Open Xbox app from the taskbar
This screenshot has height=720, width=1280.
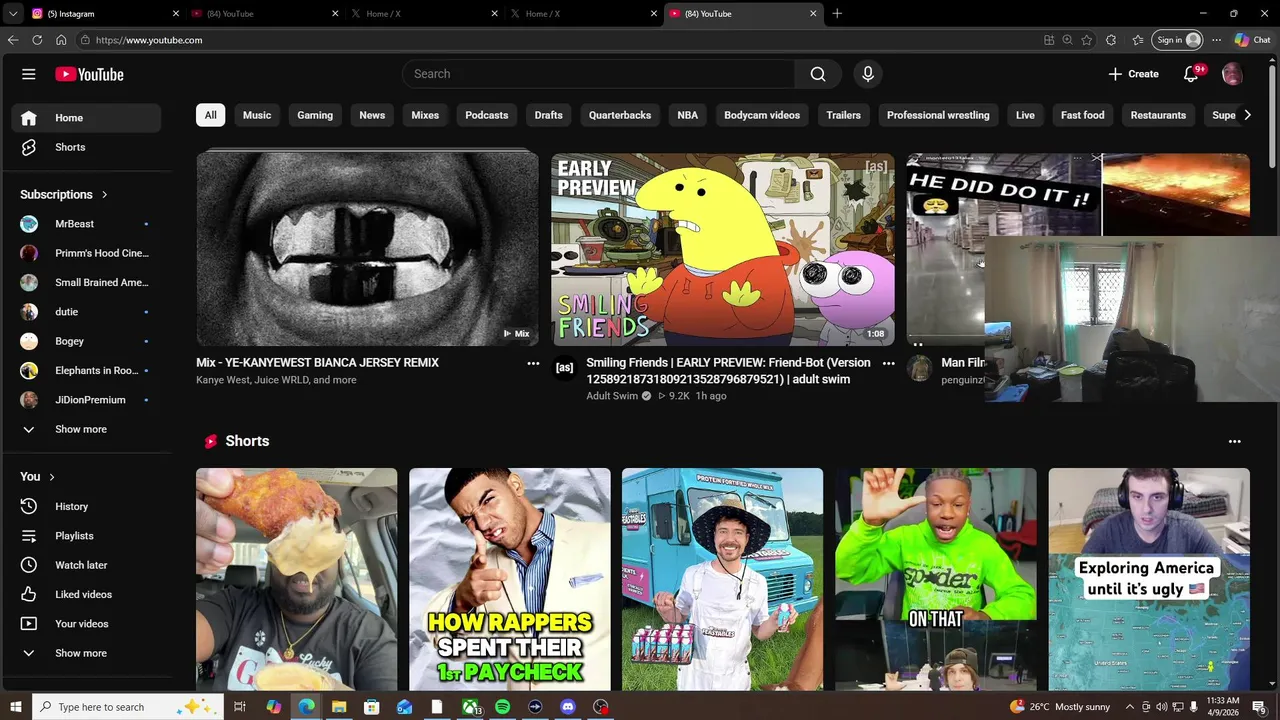click(470, 707)
